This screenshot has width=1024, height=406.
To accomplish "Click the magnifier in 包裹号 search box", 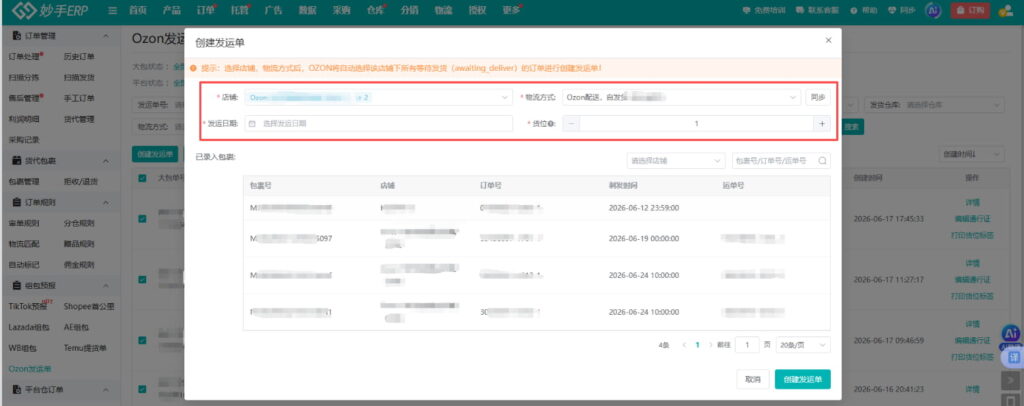I will (823, 160).
